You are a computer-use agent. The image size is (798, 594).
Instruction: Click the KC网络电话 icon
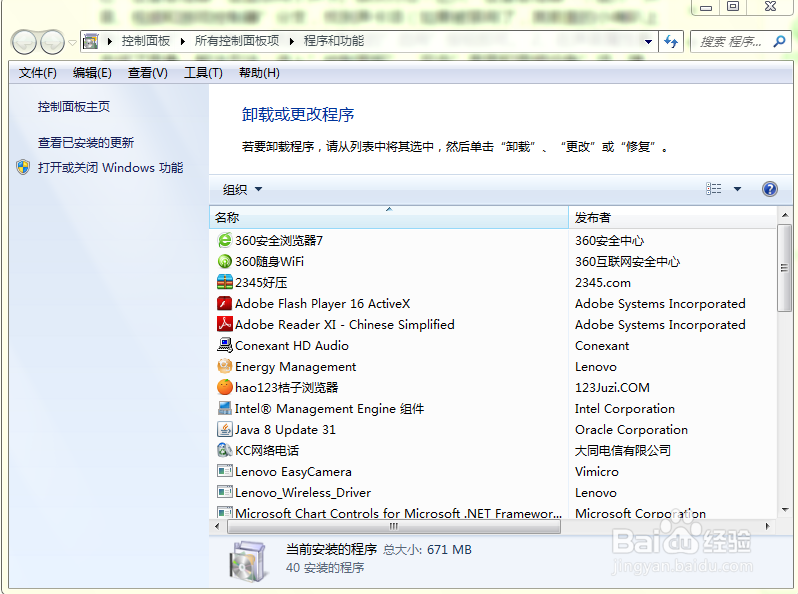[224, 450]
